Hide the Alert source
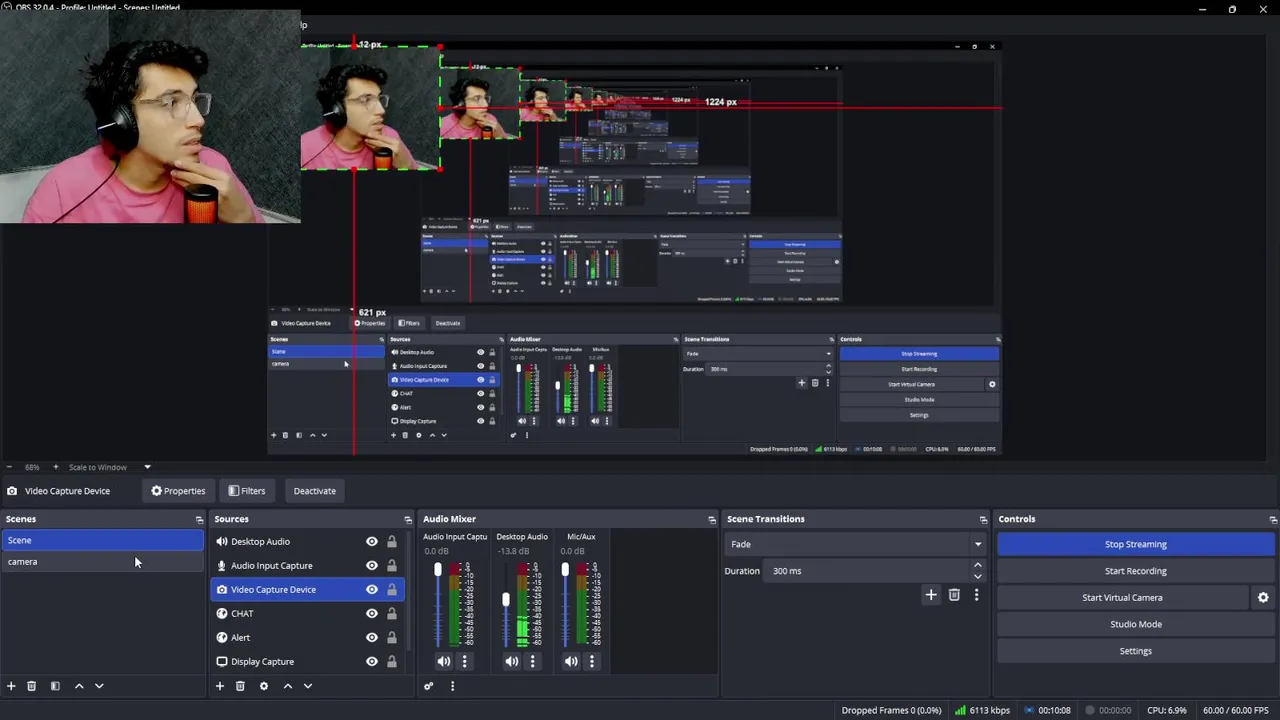The image size is (1280, 720). tap(372, 638)
